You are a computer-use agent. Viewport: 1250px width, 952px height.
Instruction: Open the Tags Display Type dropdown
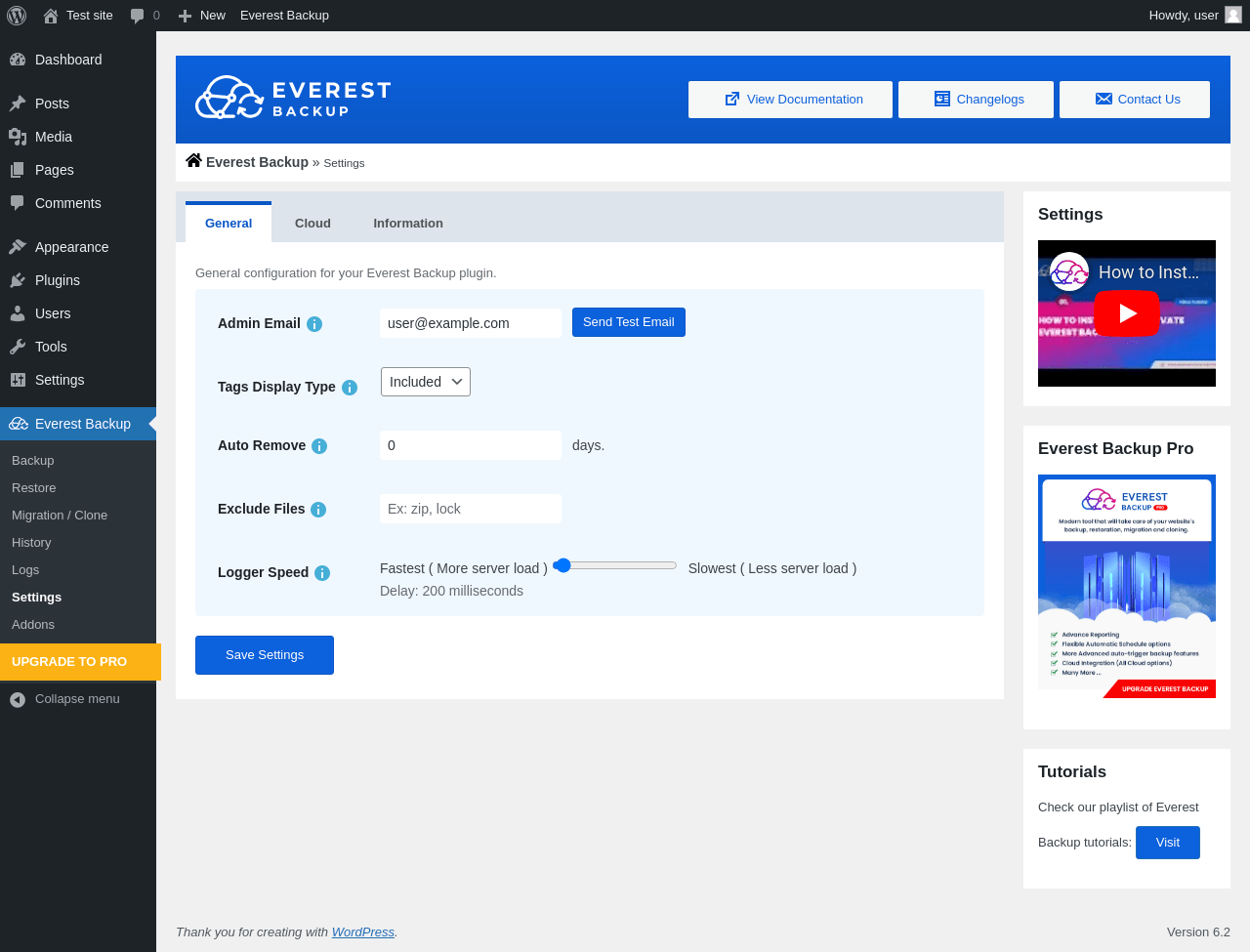pyautogui.click(x=426, y=382)
